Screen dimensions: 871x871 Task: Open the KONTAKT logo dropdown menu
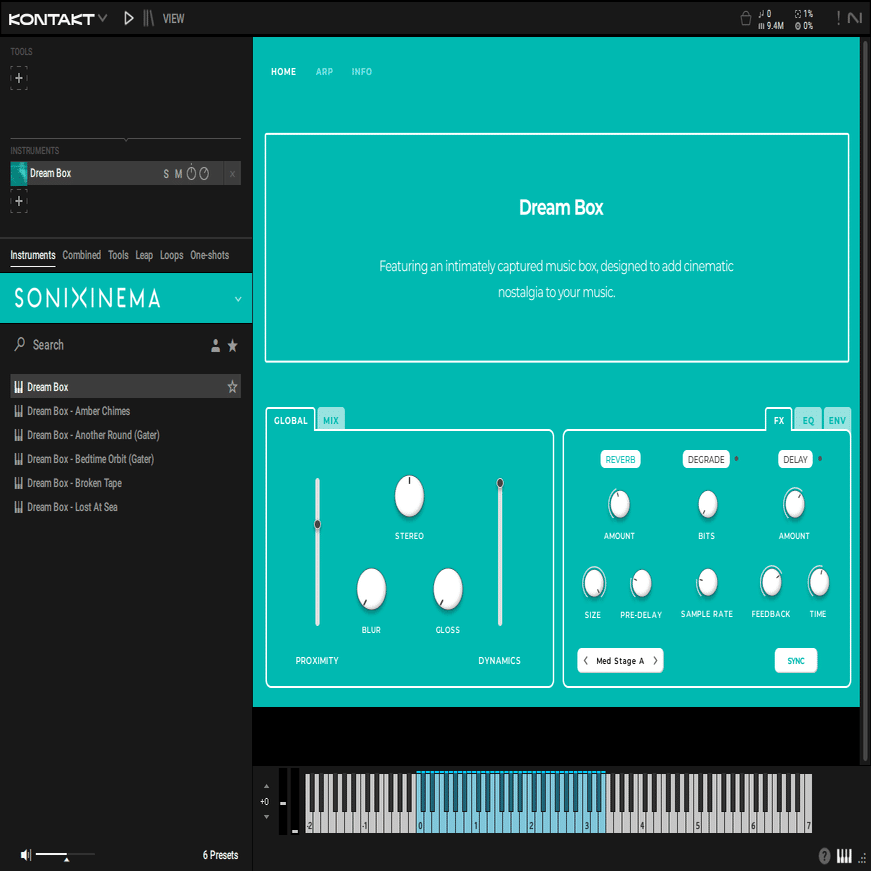[x=58, y=19]
